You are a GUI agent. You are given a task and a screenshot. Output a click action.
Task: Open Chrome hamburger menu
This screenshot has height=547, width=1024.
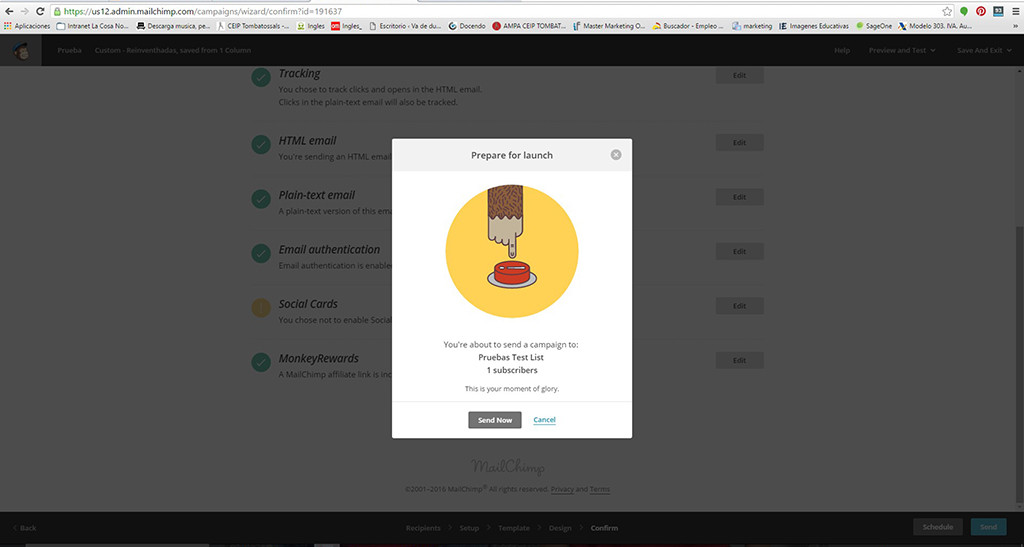click(1016, 11)
